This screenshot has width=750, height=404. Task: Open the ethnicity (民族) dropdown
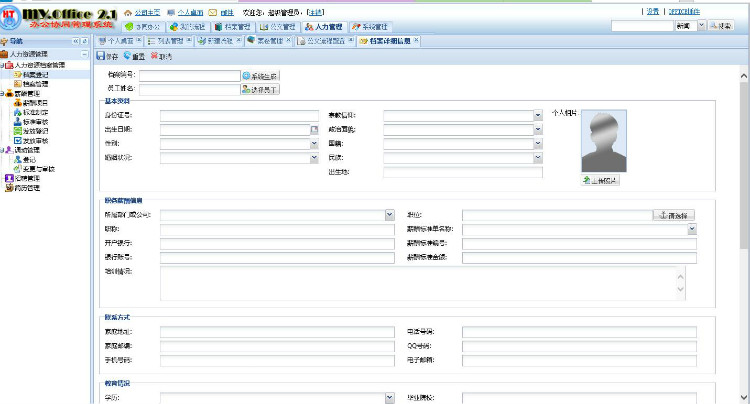(538, 158)
